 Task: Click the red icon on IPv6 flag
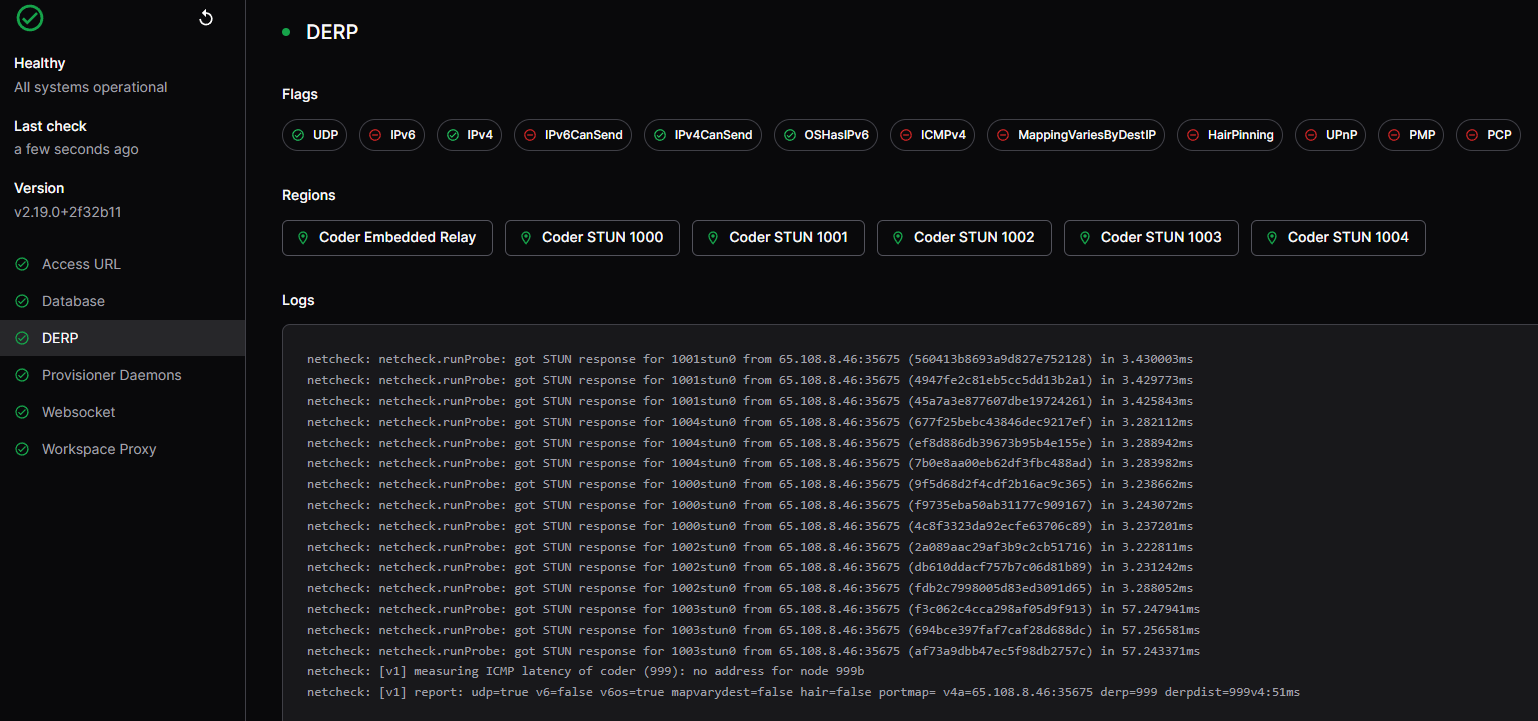pos(375,135)
